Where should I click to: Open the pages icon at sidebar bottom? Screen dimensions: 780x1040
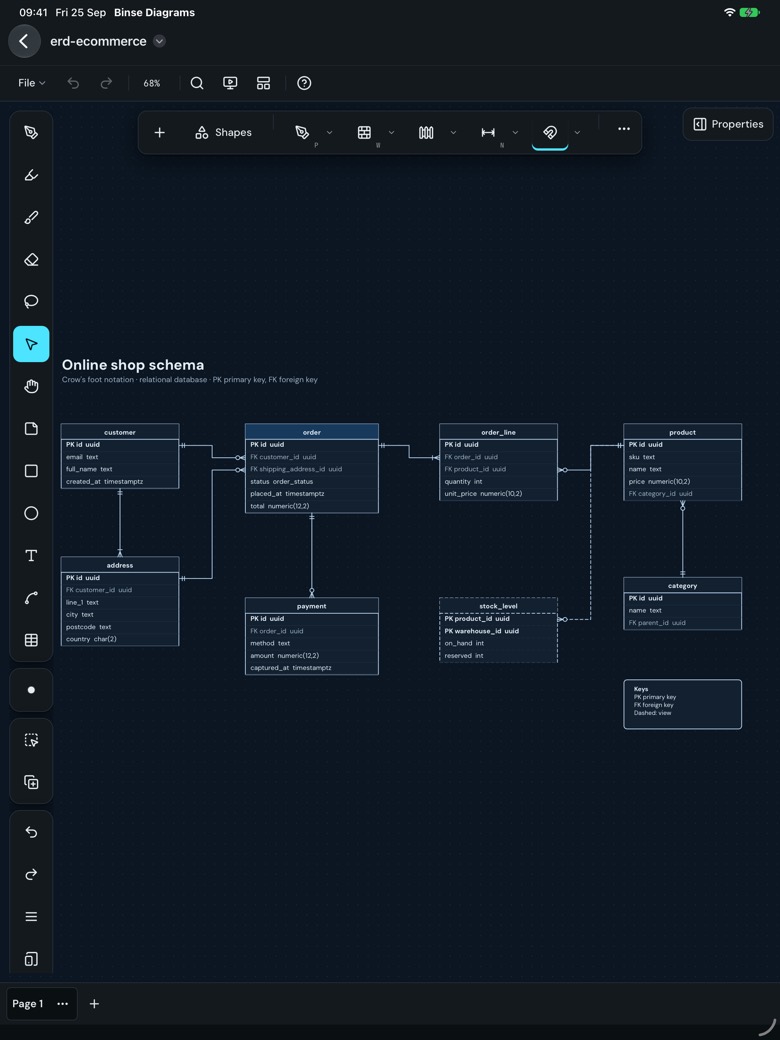[31, 959]
